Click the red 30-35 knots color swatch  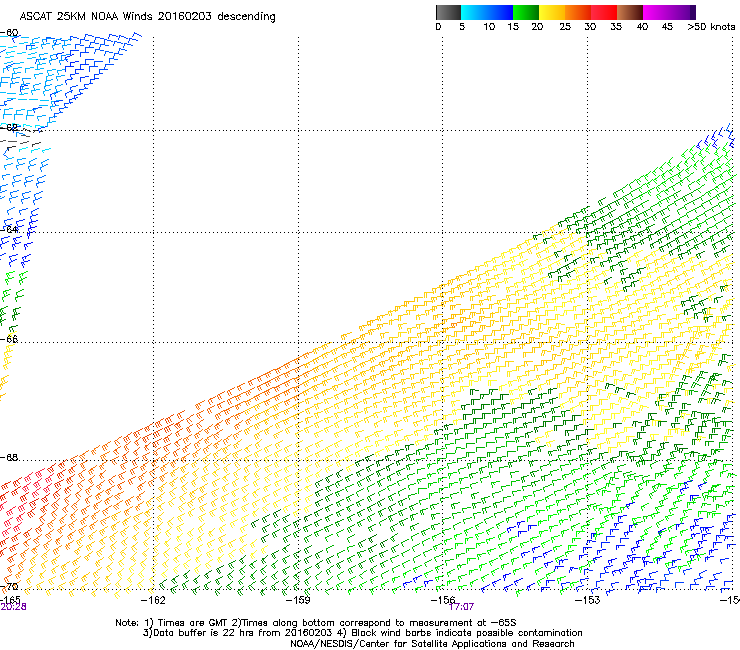(x=604, y=12)
